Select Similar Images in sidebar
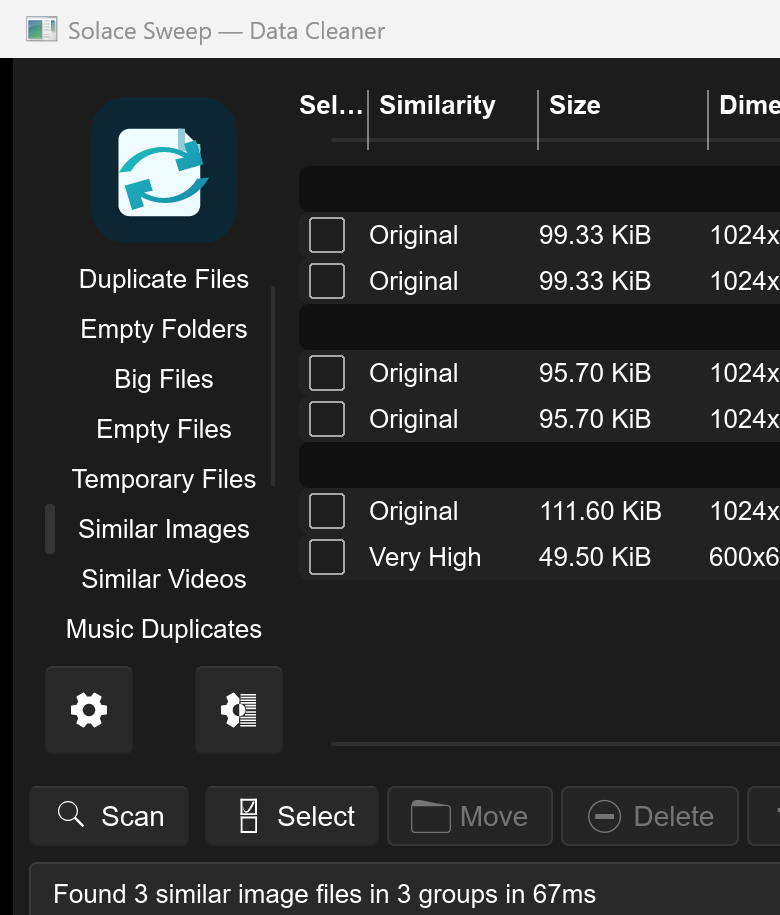 coord(164,529)
